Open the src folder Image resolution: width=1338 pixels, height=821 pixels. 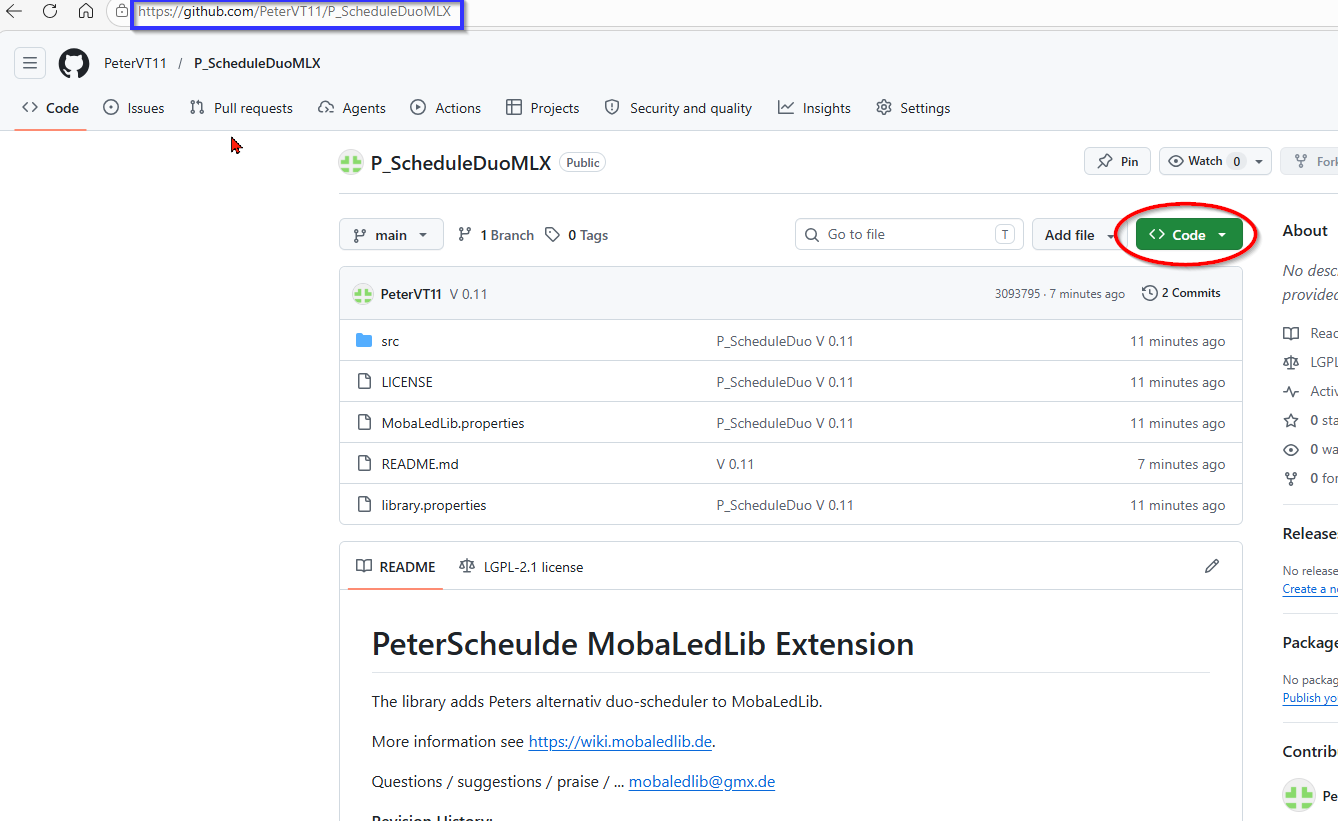pos(390,341)
